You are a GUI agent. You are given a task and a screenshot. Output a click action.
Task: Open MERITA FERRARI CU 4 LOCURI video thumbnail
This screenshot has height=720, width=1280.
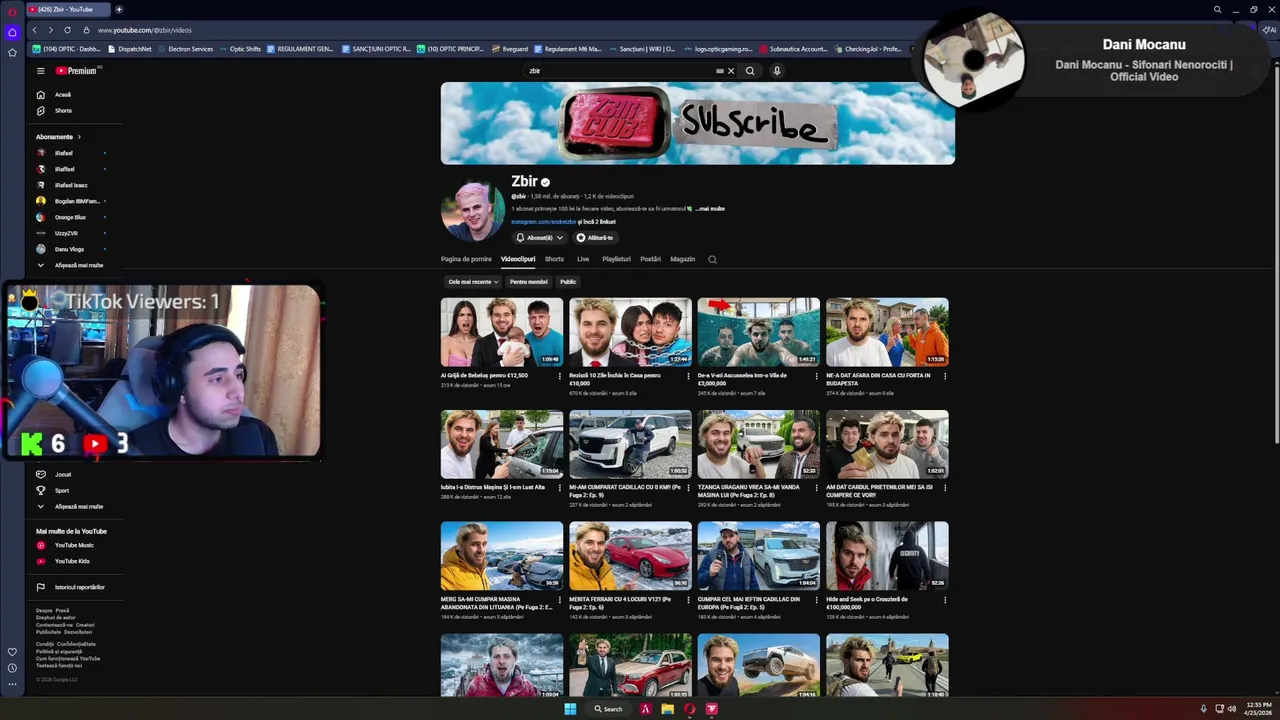point(630,556)
